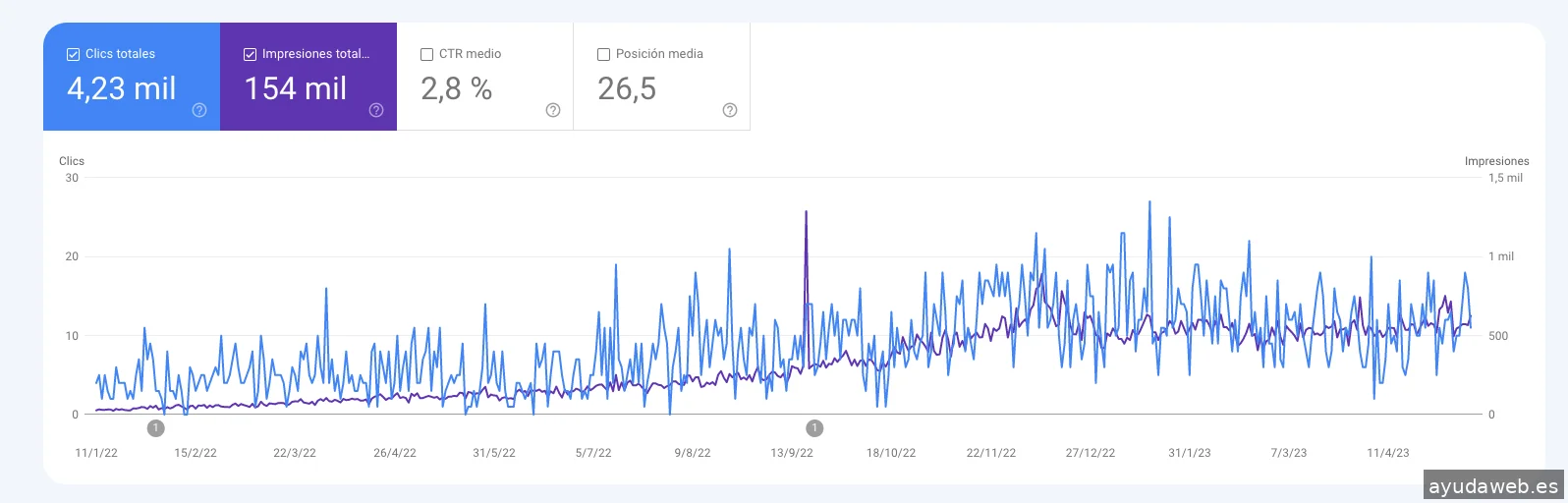
Task: Click the 11/4/23 date label
Action: click(1387, 453)
